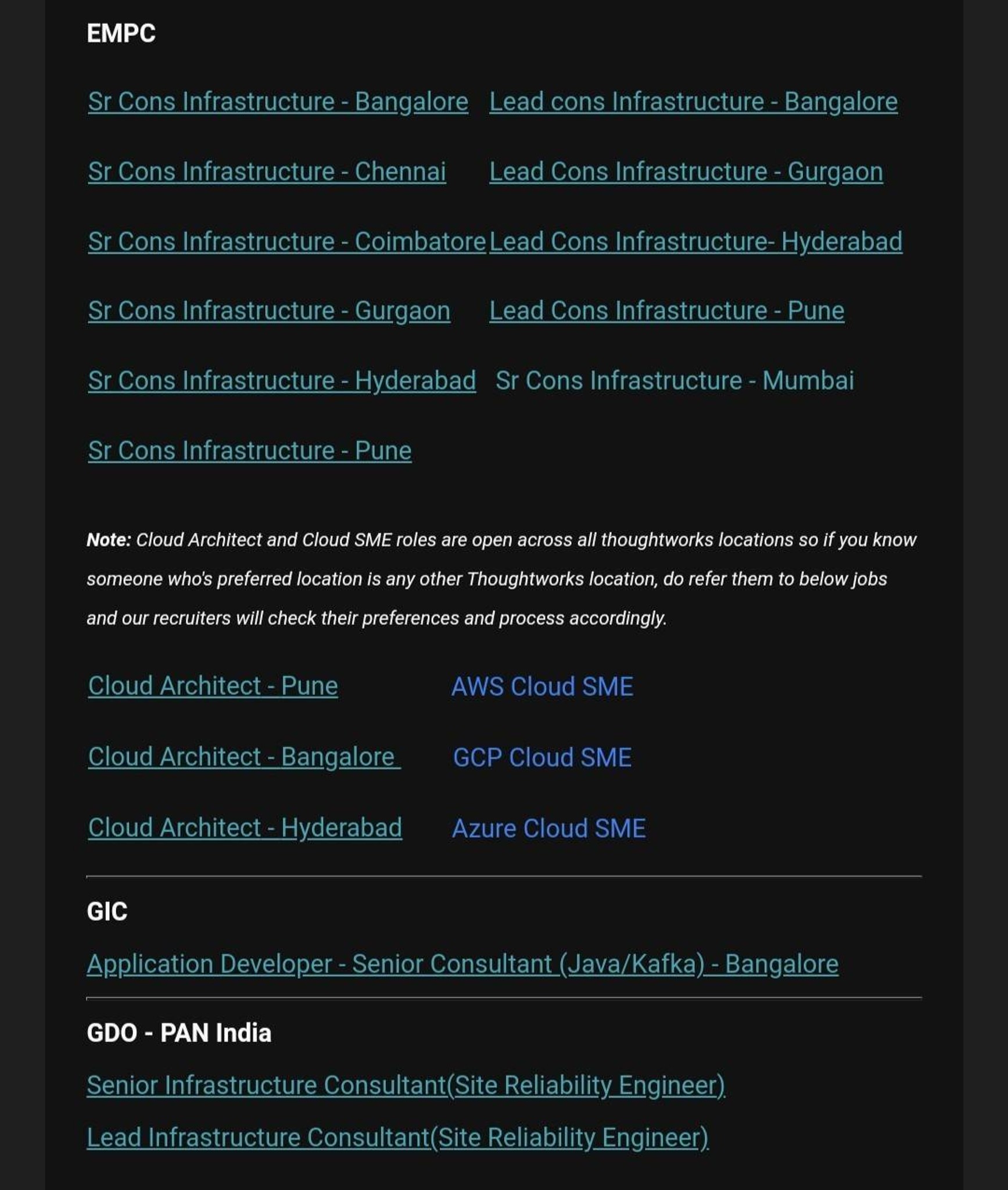Open the GCP Cloud SME role

tap(542, 758)
